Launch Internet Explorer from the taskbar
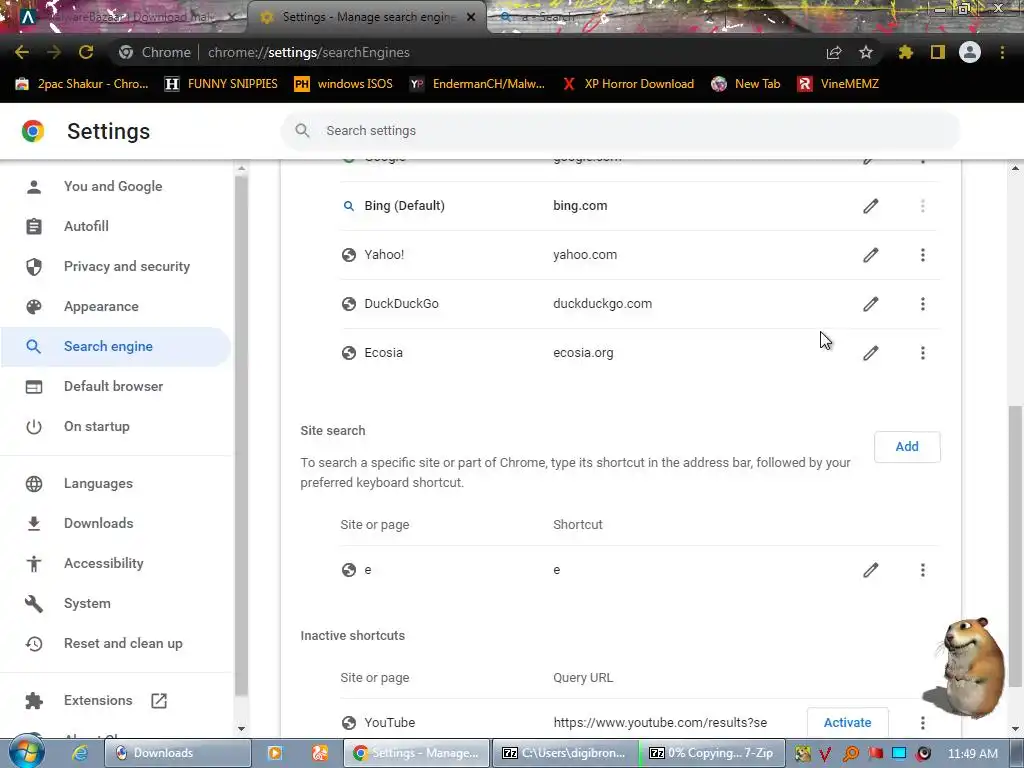The width and height of the screenshot is (1024, 768). pyautogui.click(x=80, y=753)
